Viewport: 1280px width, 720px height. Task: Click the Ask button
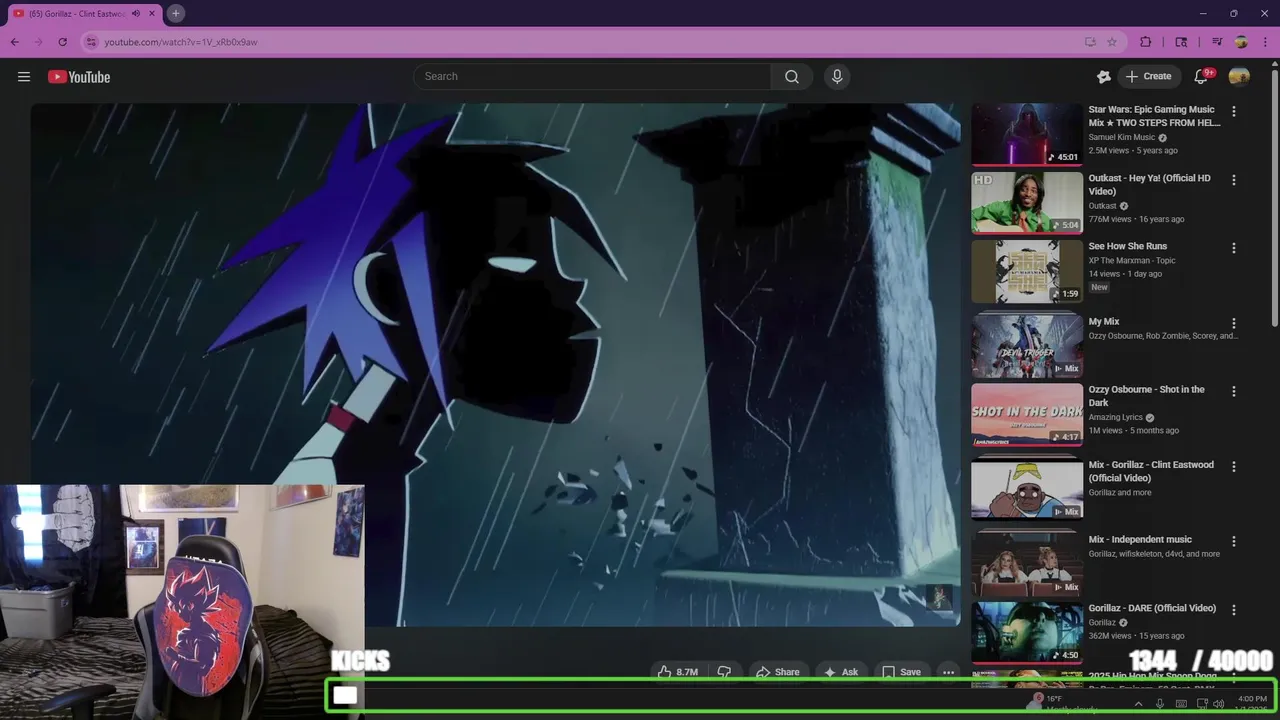pyautogui.click(x=840, y=672)
